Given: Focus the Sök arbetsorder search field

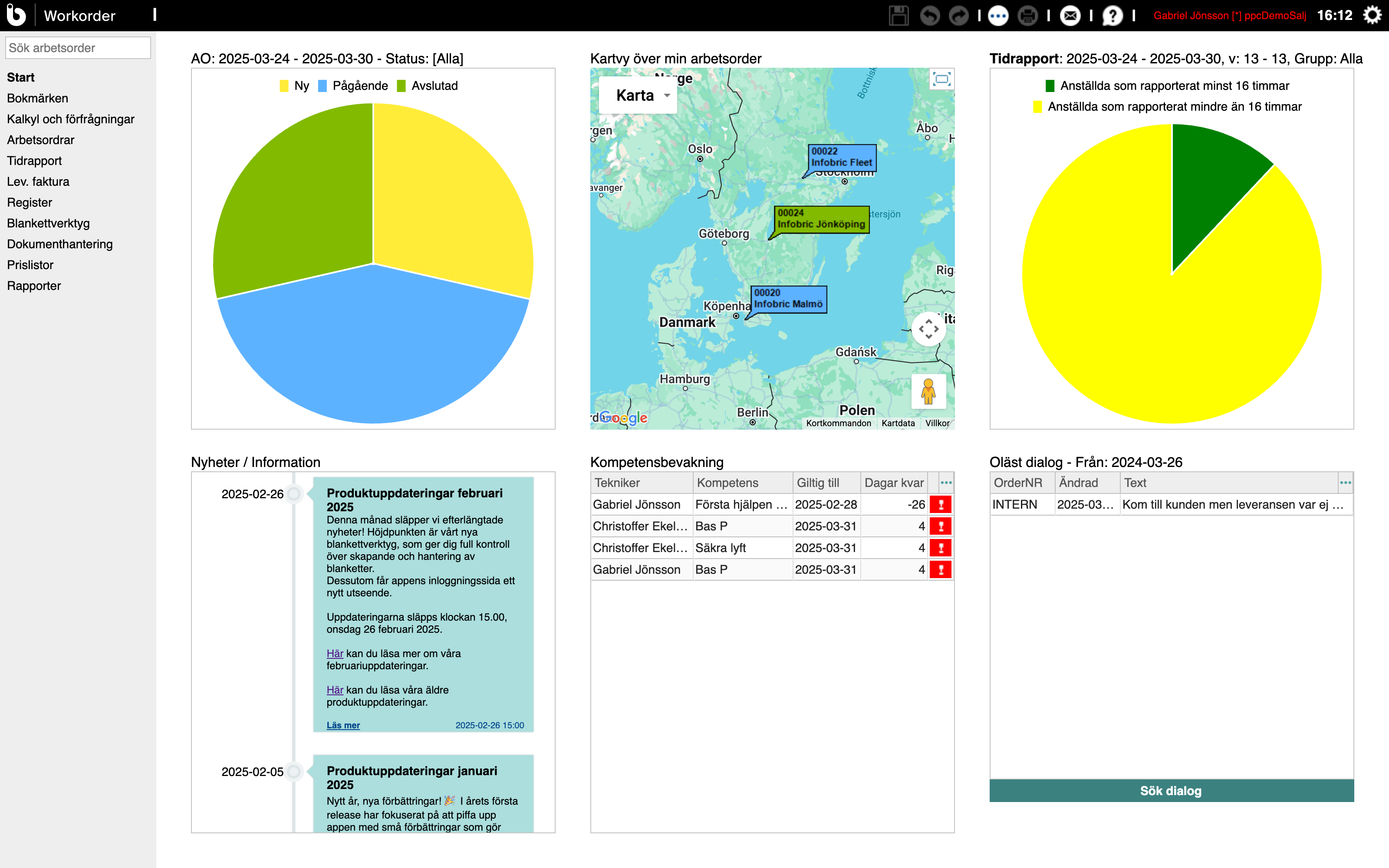Looking at the screenshot, I should [78, 48].
